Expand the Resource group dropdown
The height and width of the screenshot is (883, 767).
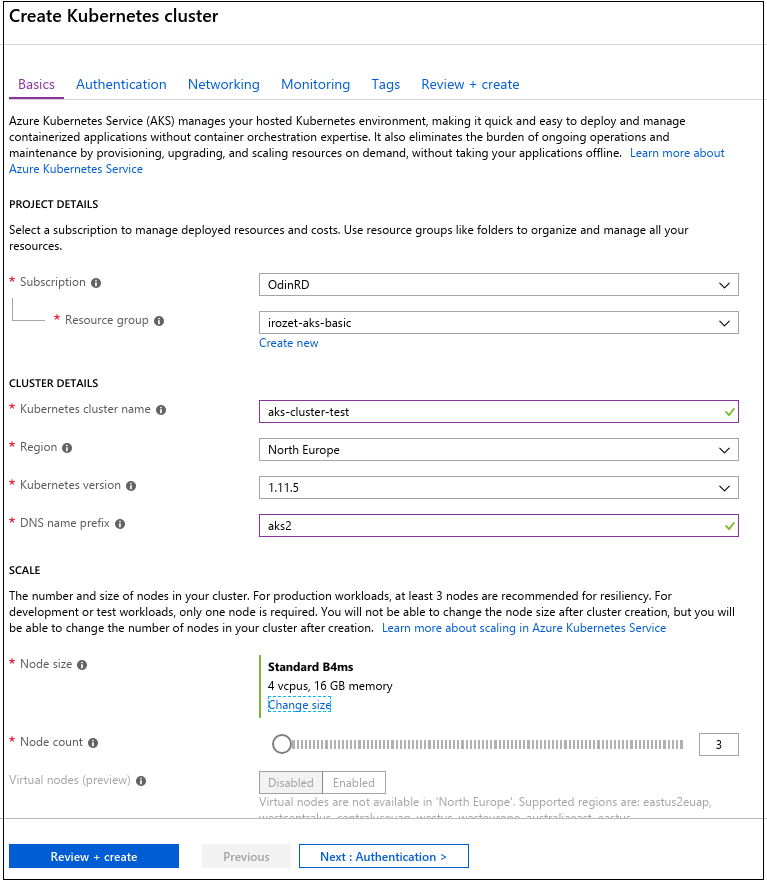coord(498,323)
